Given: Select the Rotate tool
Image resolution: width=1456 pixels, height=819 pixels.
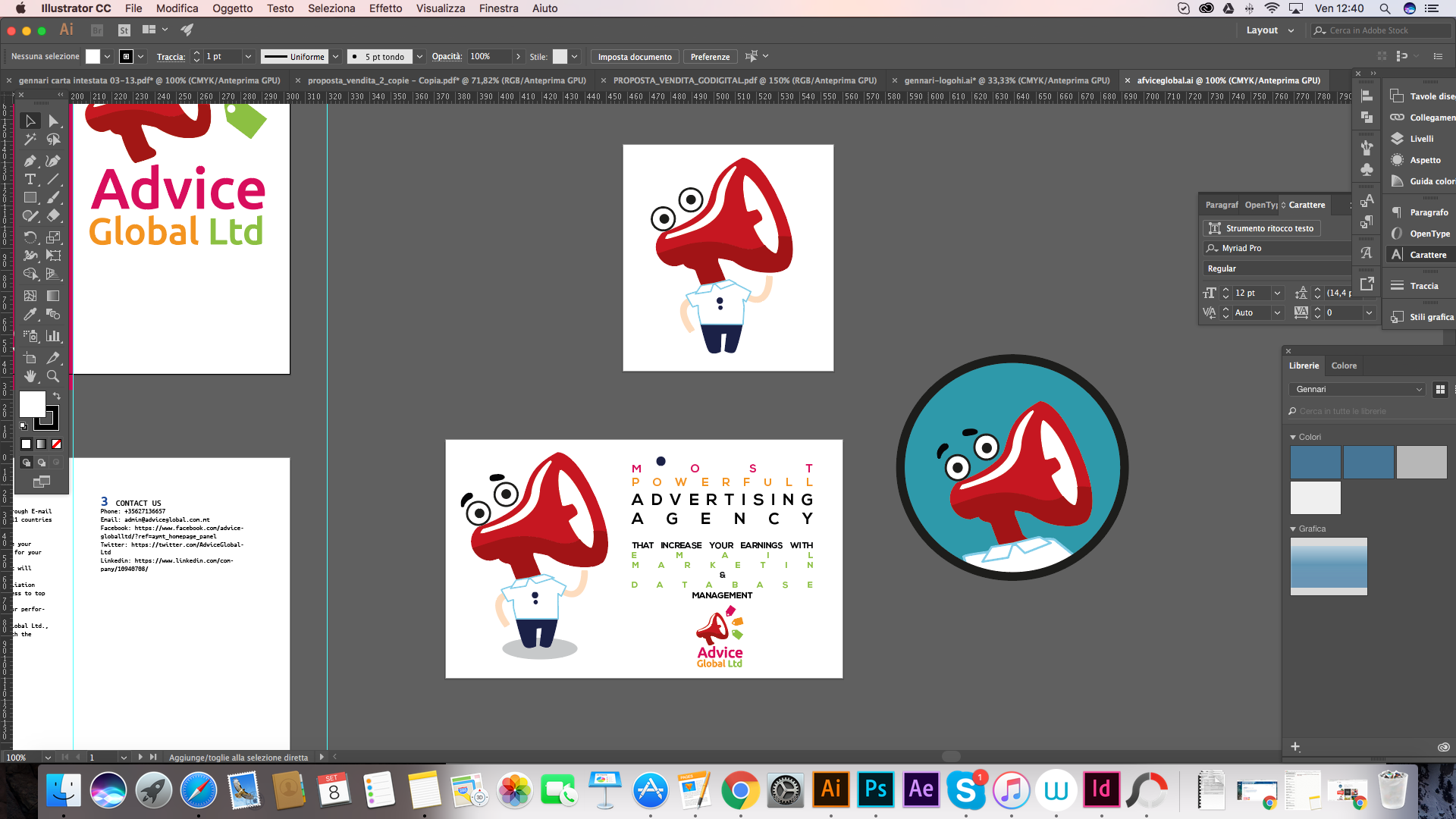Looking at the screenshot, I should pos(30,237).
